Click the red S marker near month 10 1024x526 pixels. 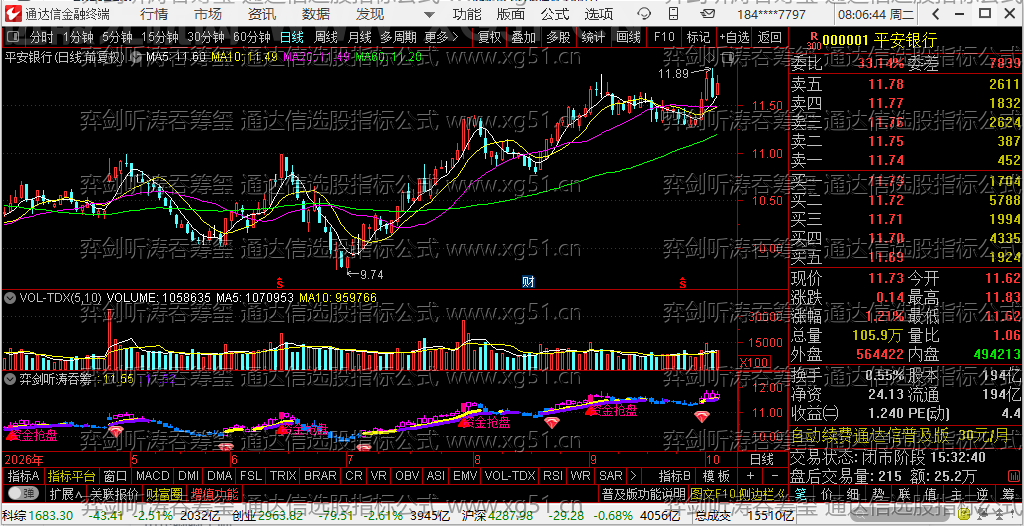(x=683, y=283)
